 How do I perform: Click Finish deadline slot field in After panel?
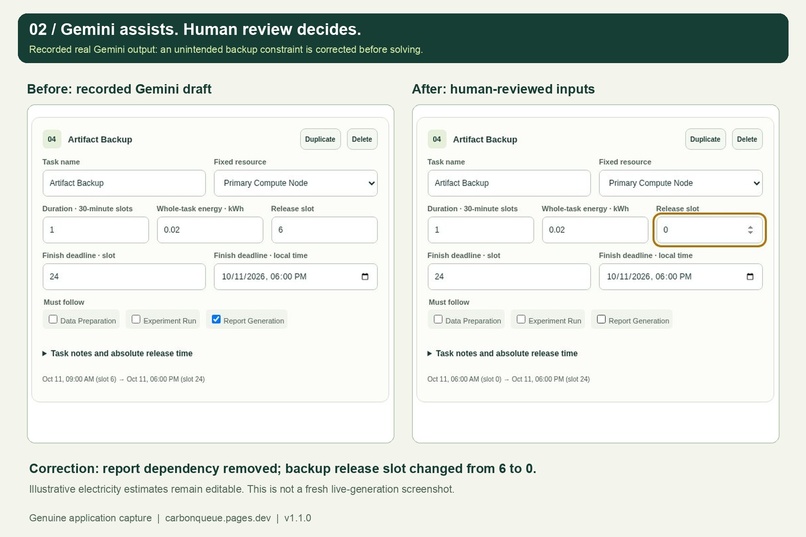click(x=509, y=276)
